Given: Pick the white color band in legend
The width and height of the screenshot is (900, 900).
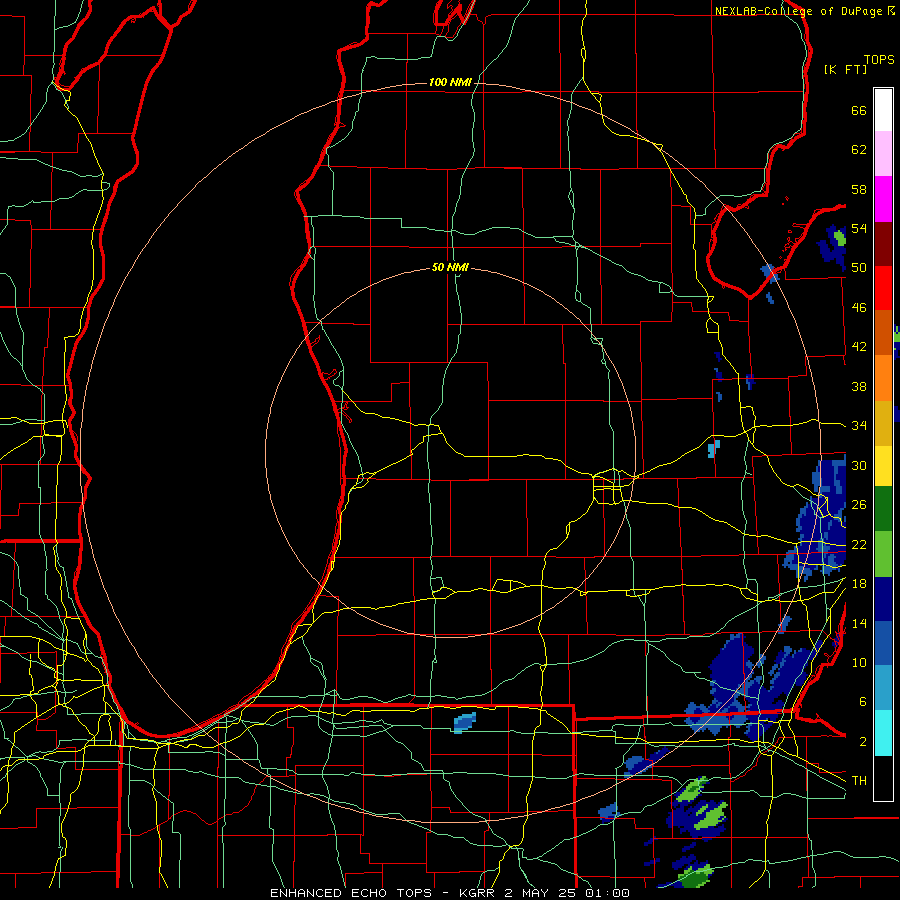Looking at the screenshot, I should point(883,110).
